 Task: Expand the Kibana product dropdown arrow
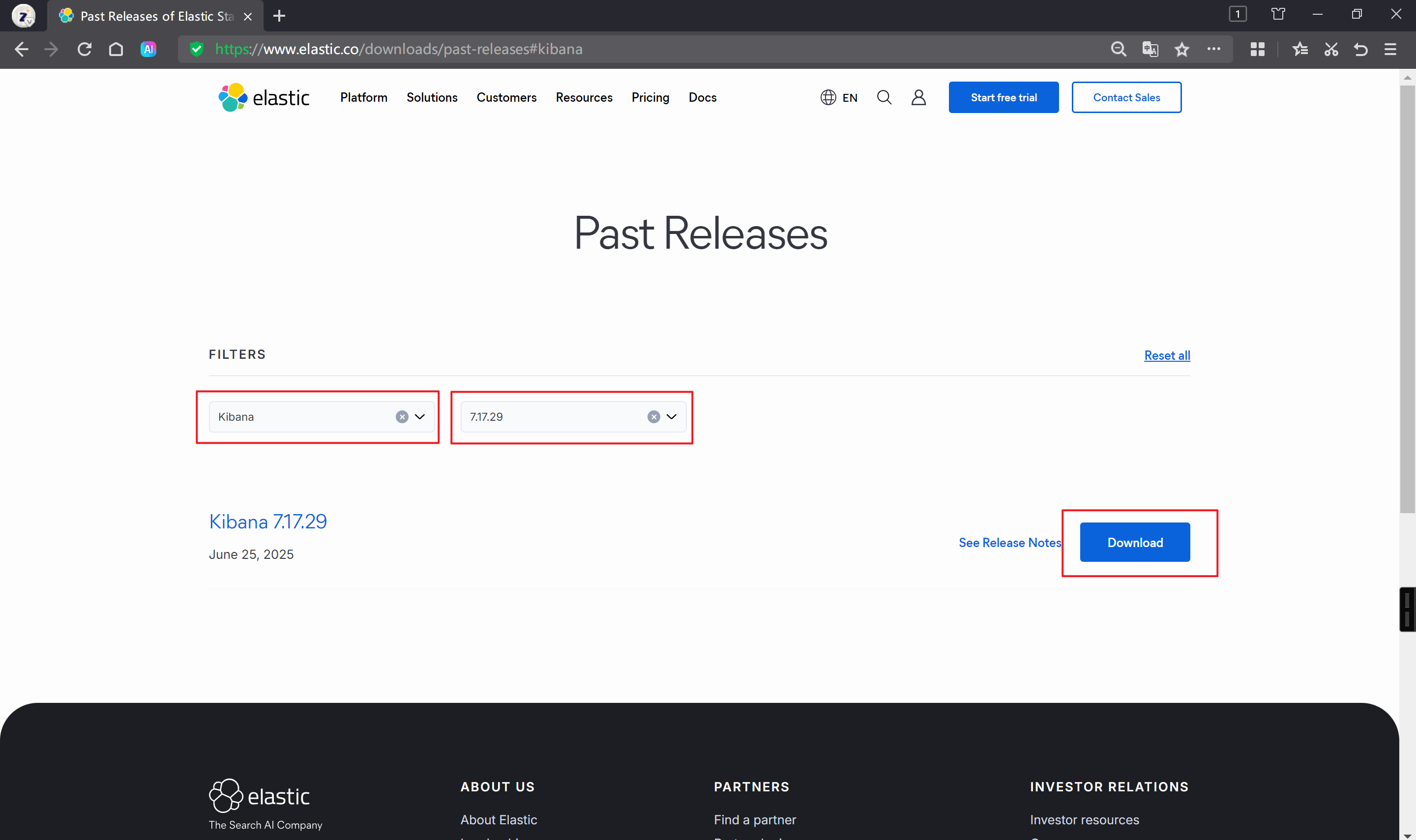tap(419, 417)
